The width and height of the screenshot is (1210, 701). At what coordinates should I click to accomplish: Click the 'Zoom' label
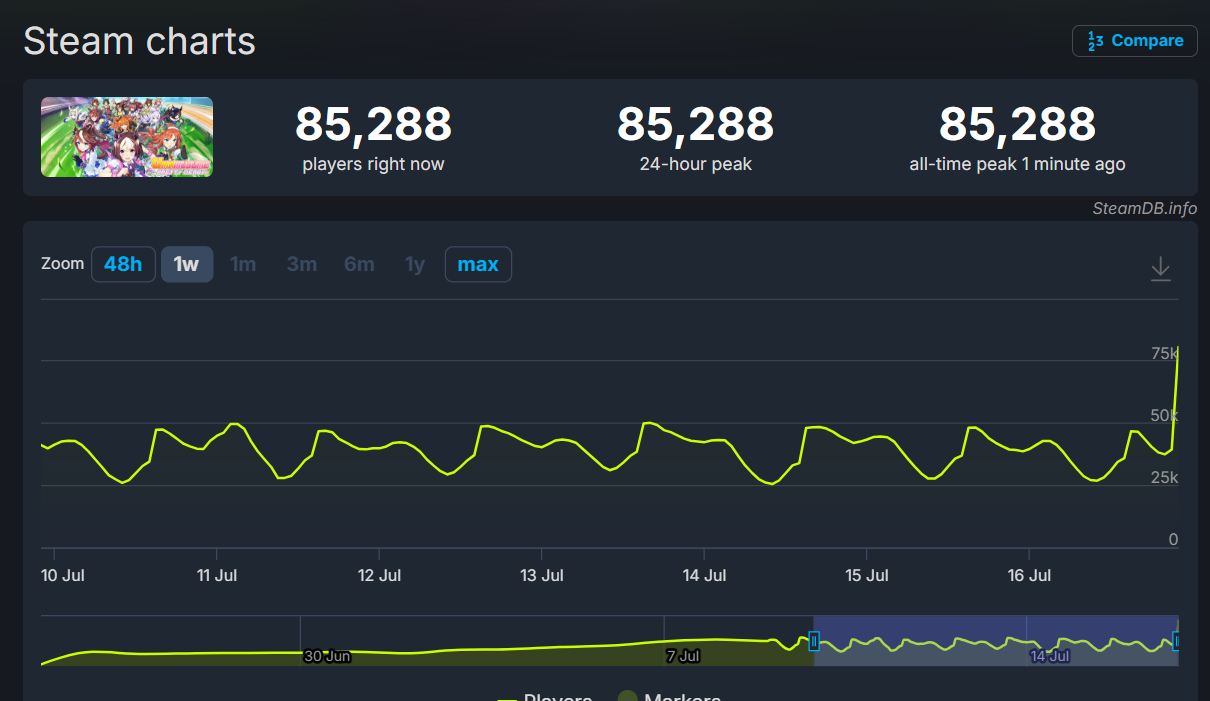62,264
